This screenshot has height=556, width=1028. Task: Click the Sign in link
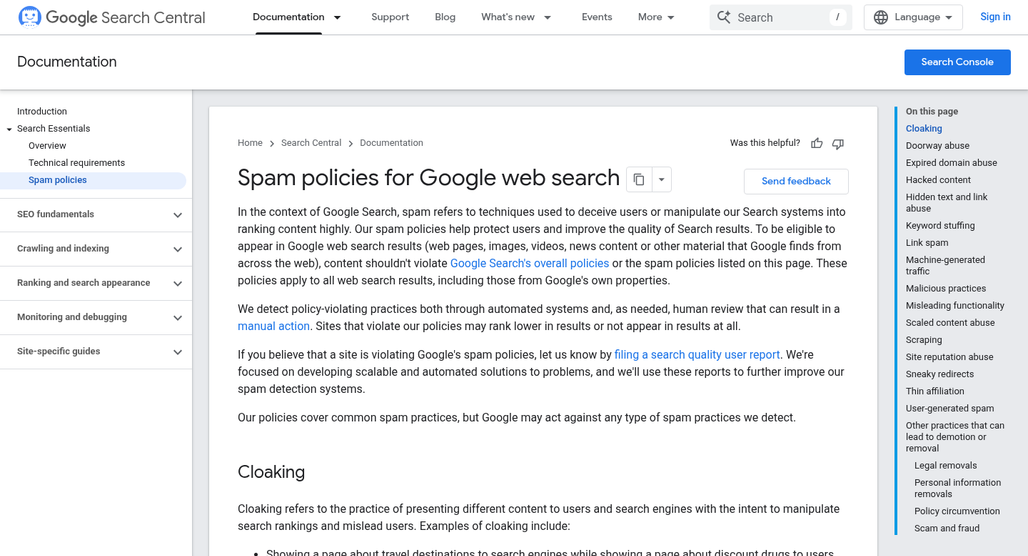pos(995,17)
